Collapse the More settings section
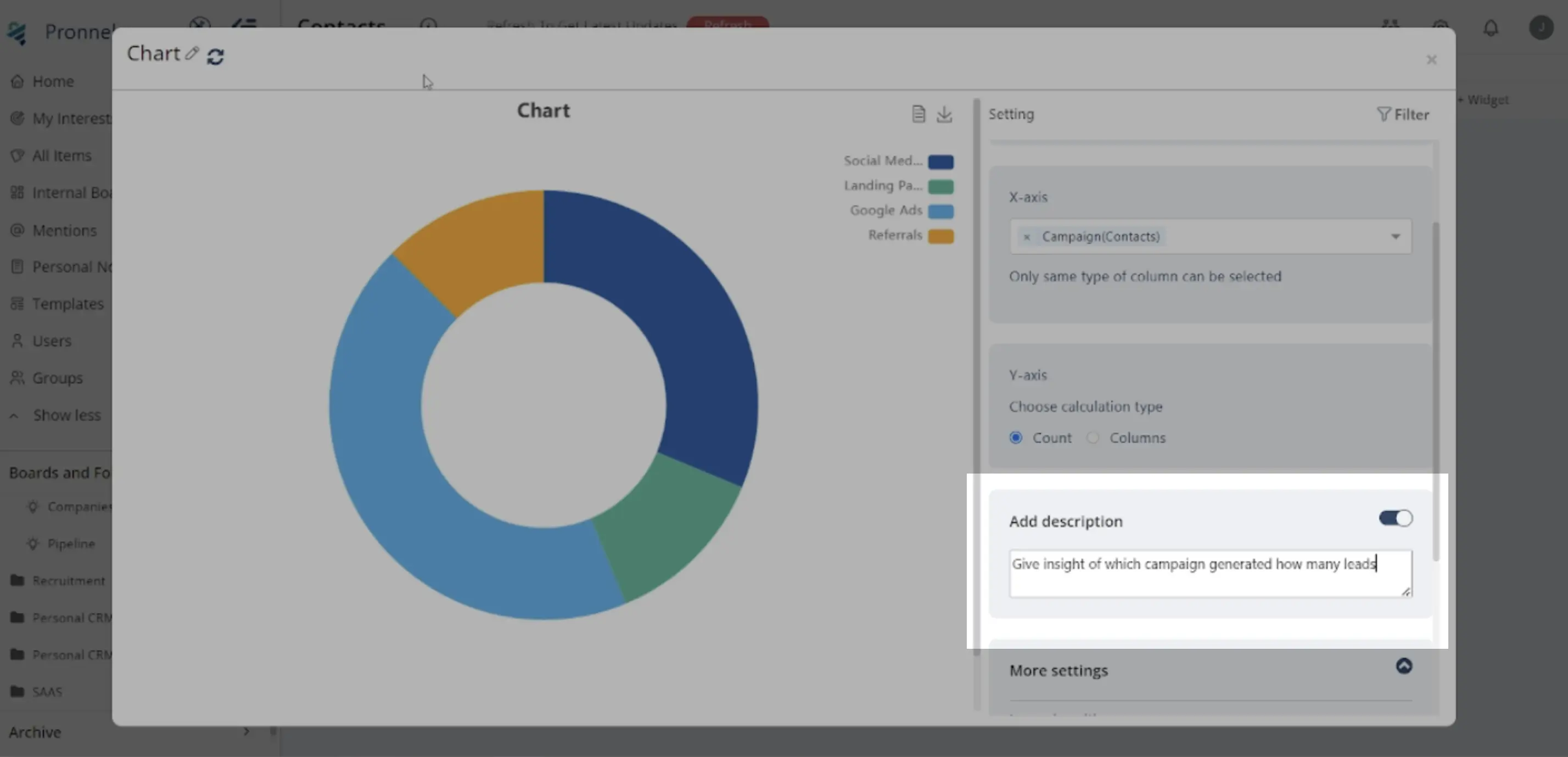The height and width of the screenshot is (757, 1568). 1404,666
